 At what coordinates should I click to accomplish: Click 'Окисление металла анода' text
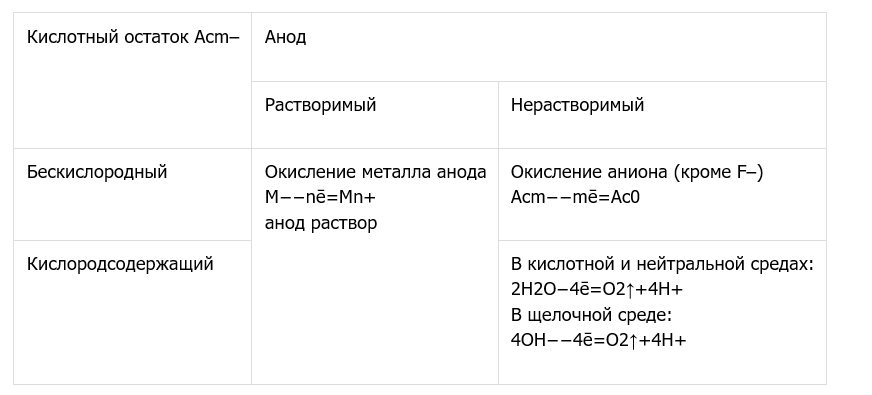(375, 172)
